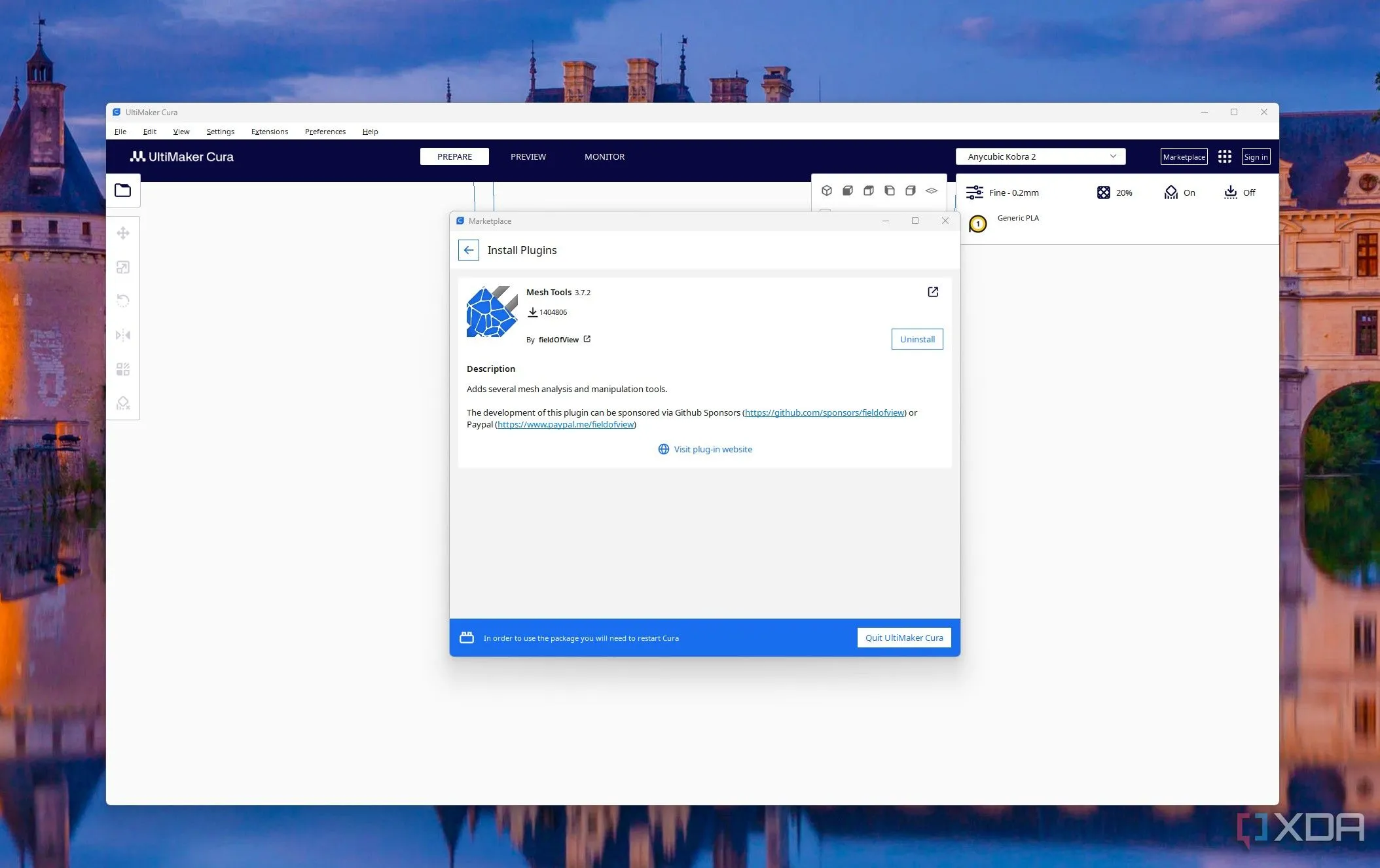Click the Quit UltiMaker Cura button

[x=903, y=638]
